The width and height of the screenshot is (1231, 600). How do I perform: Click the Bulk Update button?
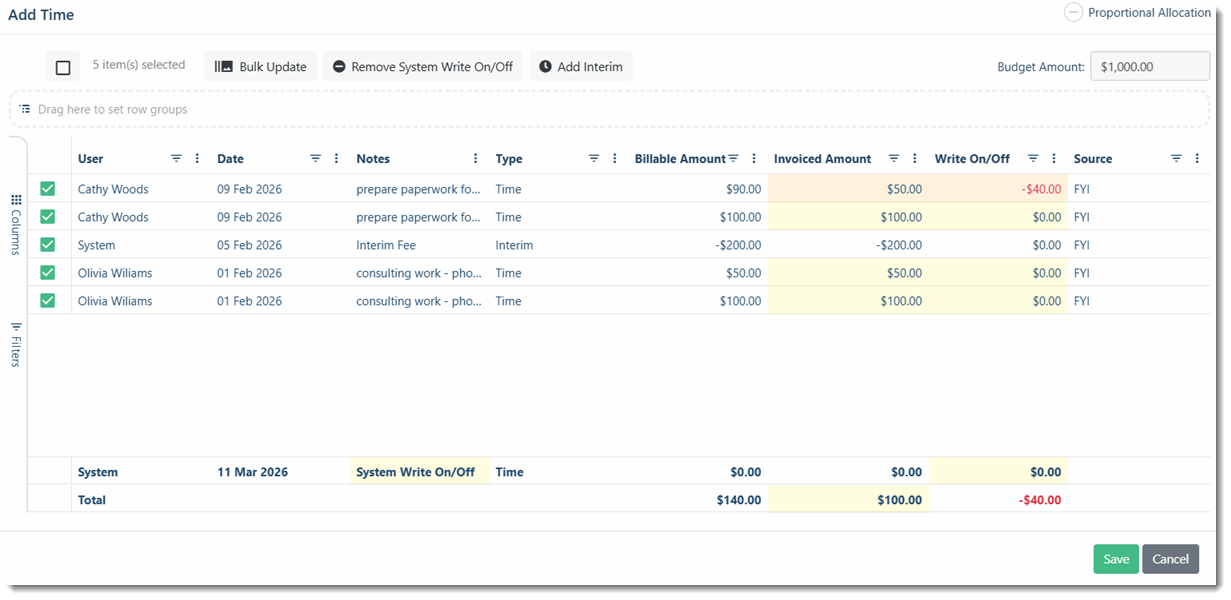point(261,67)
